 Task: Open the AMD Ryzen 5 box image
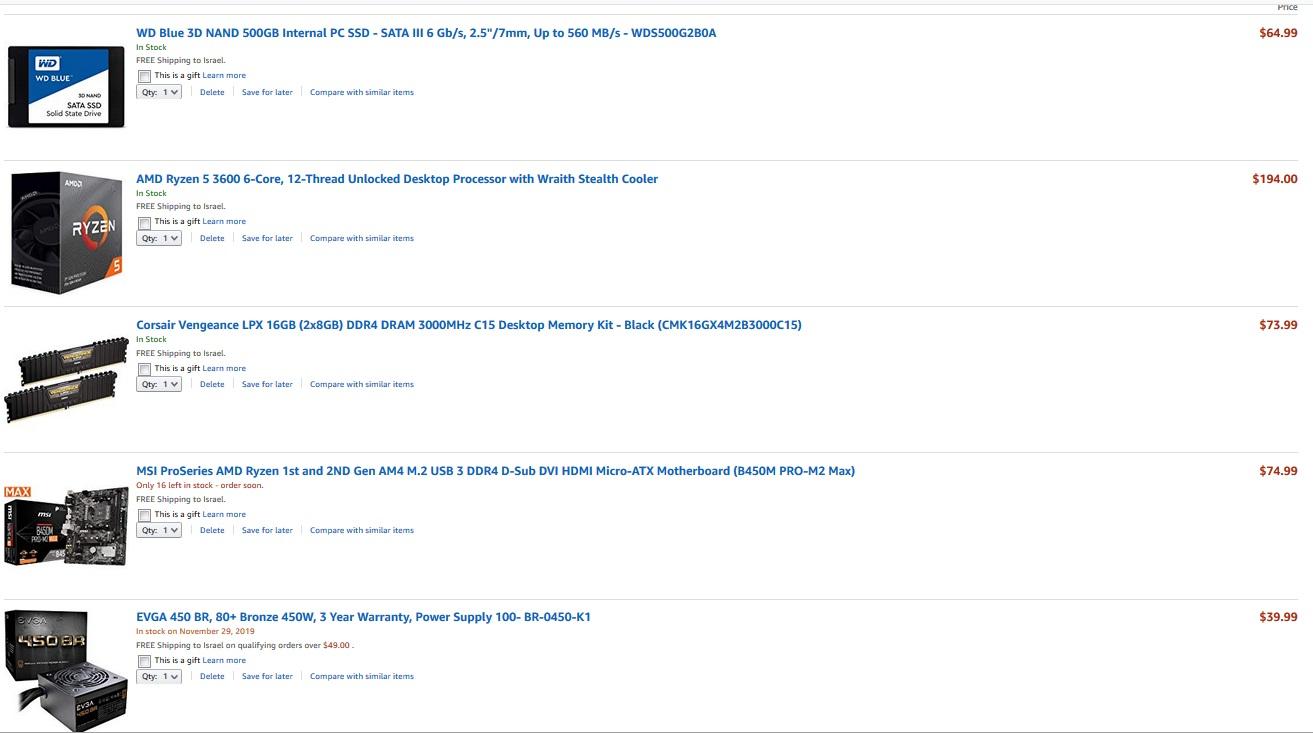67,232
